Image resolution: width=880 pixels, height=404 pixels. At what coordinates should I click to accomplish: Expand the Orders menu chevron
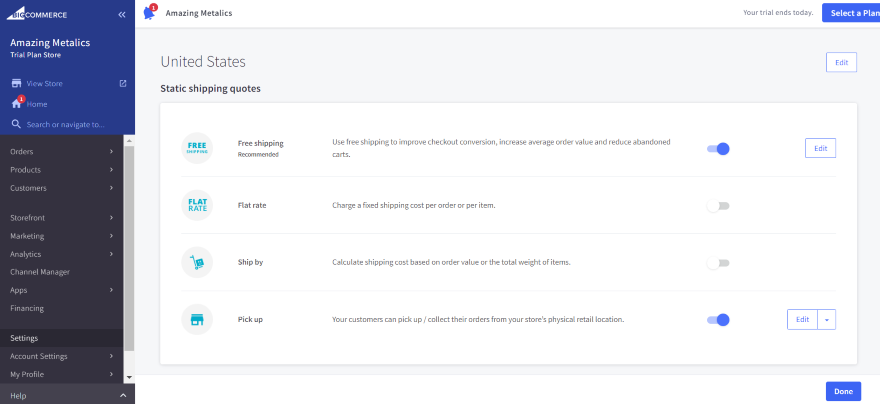coord(112,152)
